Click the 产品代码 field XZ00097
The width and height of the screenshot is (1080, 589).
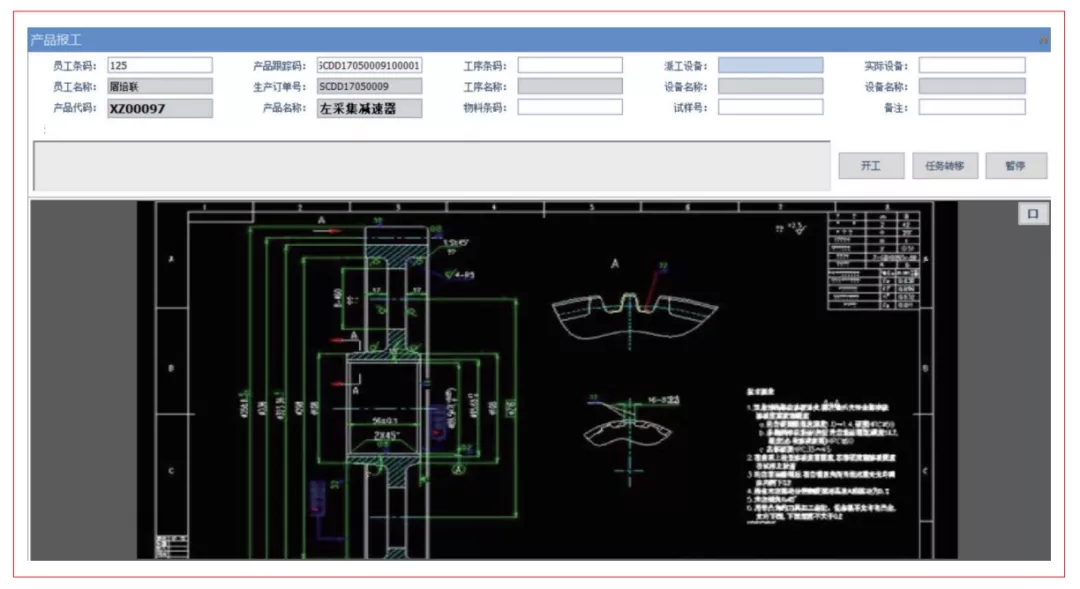coord(160,108)
